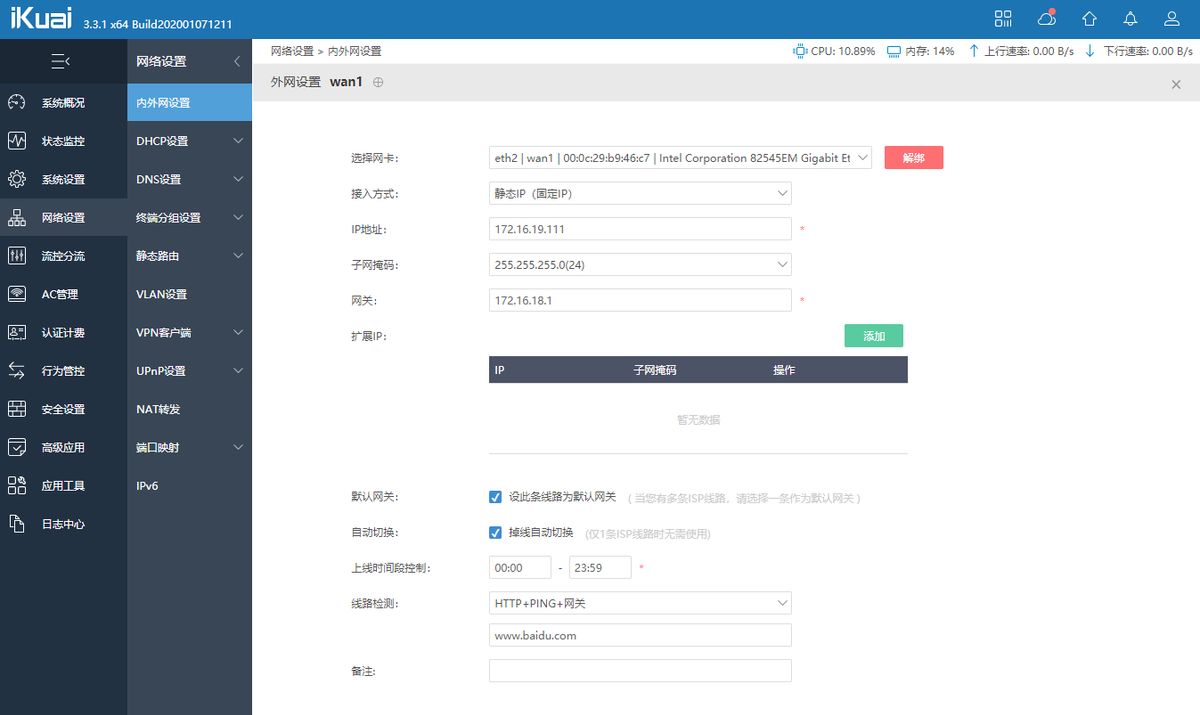This screenshot has width=1200, height=715.
Task: Click the 网关 input field
Action: (640, 300)
